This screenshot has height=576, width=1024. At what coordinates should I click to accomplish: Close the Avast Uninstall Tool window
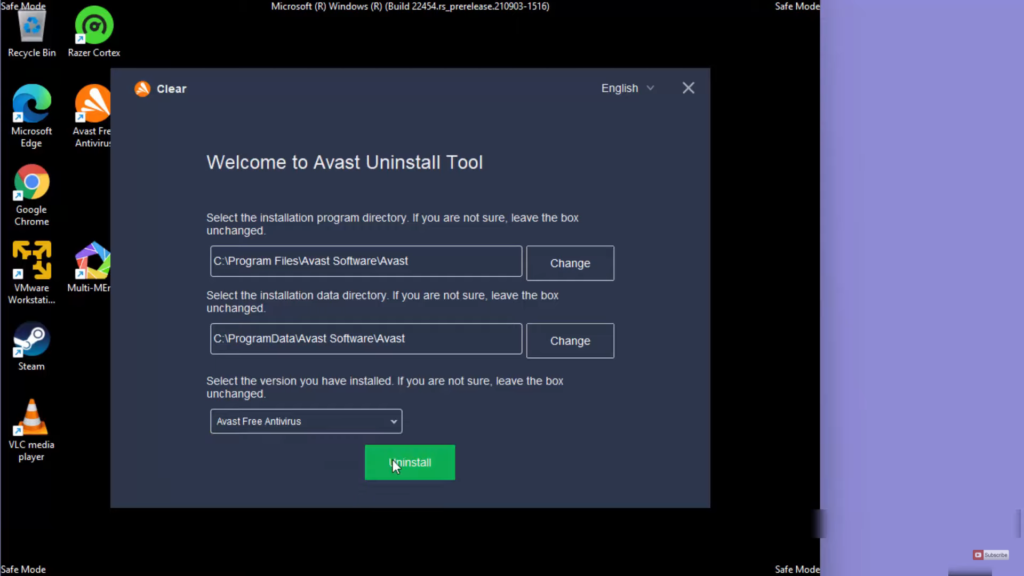[688, 88]
